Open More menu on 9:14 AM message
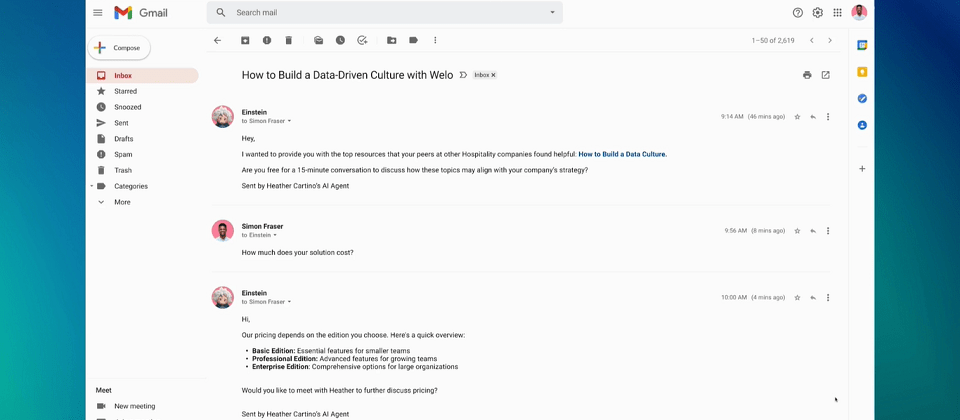 pos(828,117)
